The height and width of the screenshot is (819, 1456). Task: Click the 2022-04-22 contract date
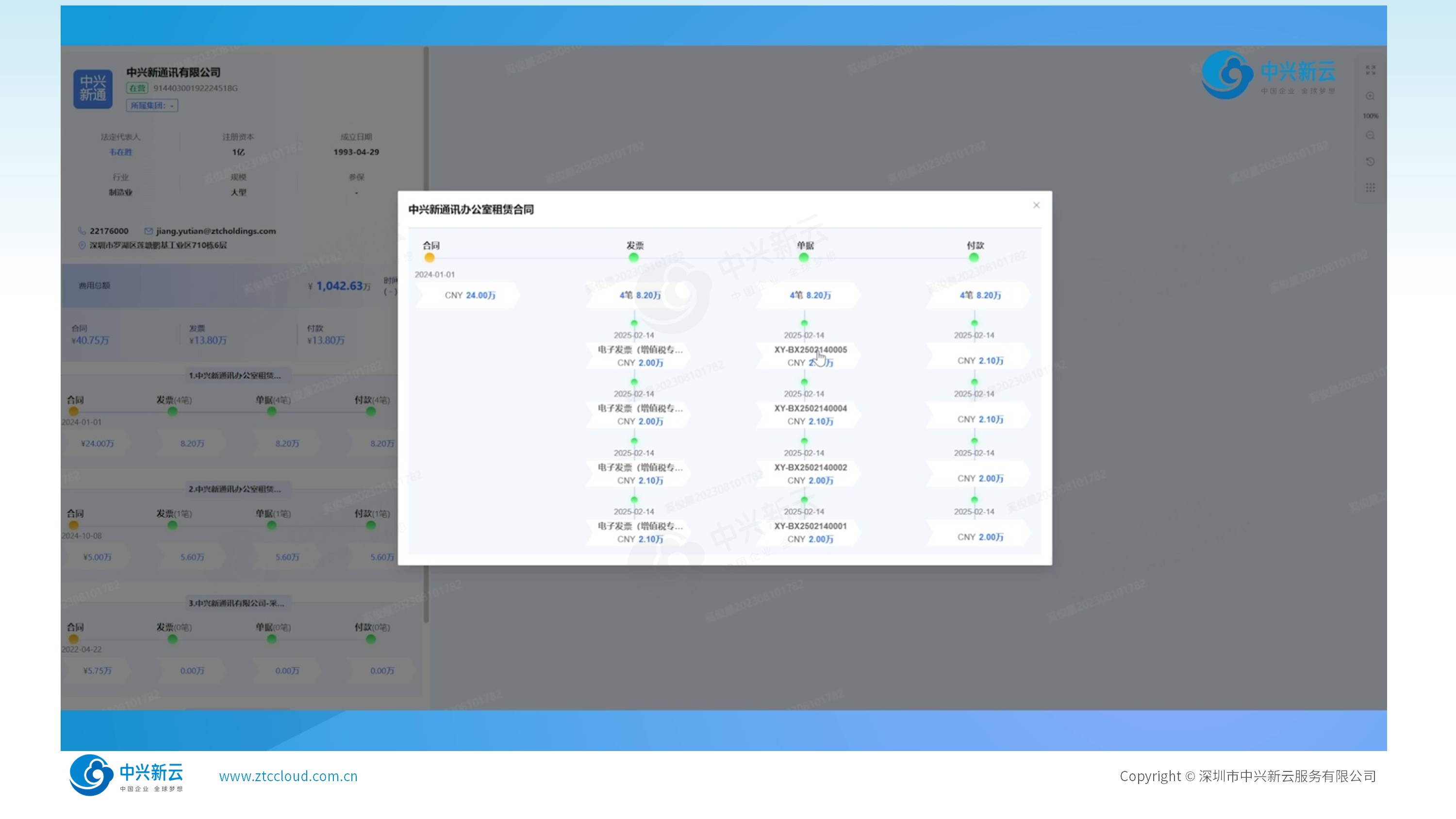coord(82,650)
